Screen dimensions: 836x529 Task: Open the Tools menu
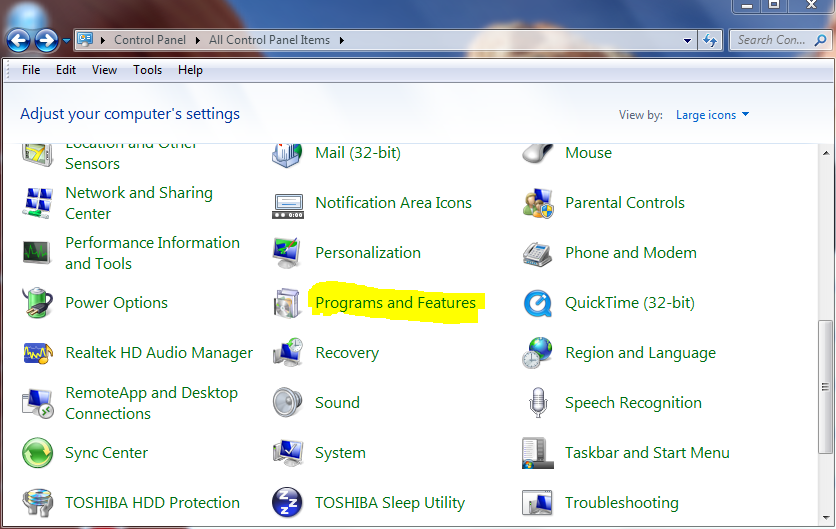(147, 70)
